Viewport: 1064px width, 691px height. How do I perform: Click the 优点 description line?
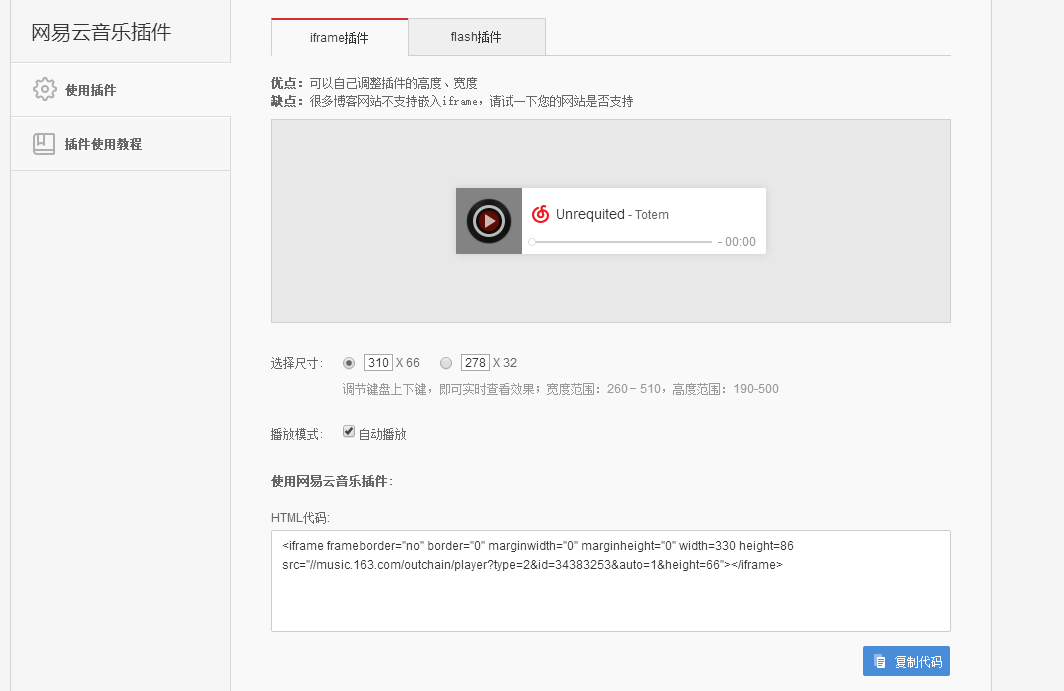pos(374,83)
